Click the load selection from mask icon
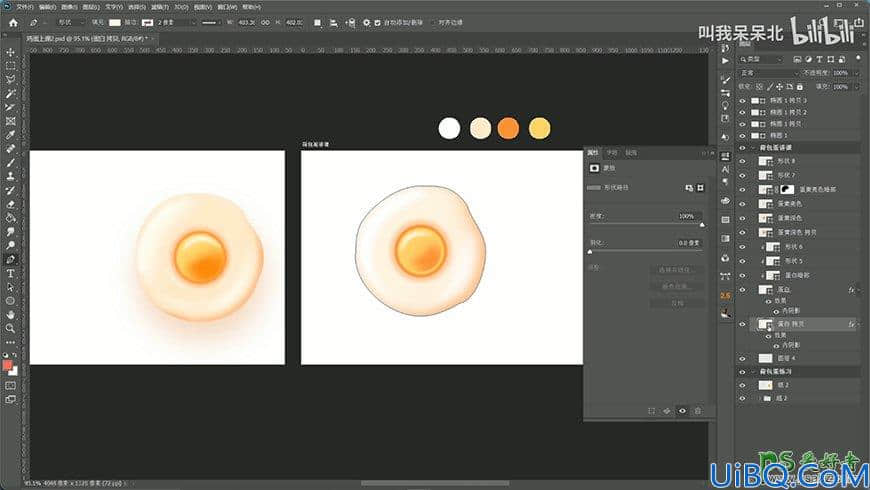Screen dimensions: 870x490 pos(651,411)
